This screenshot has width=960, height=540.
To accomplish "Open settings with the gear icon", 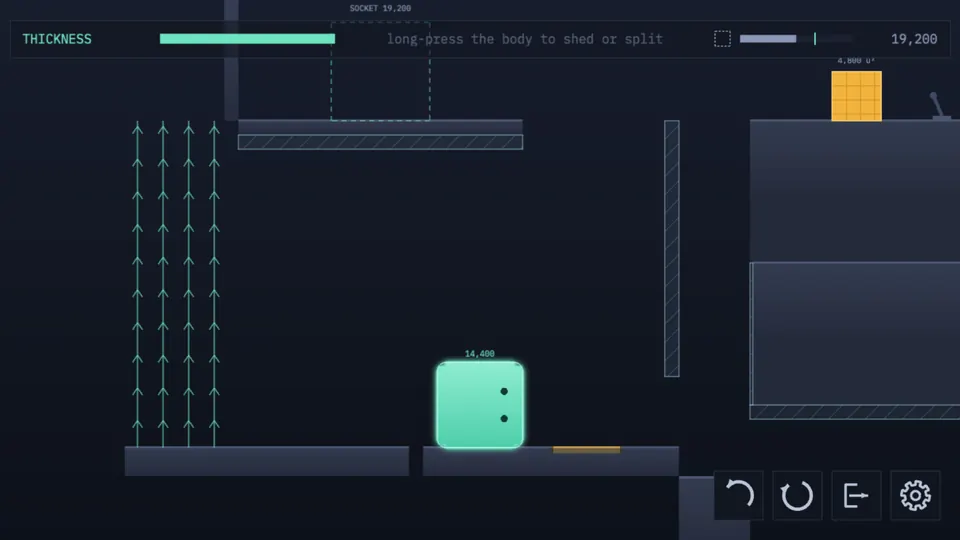I will [x=915, y=495].
